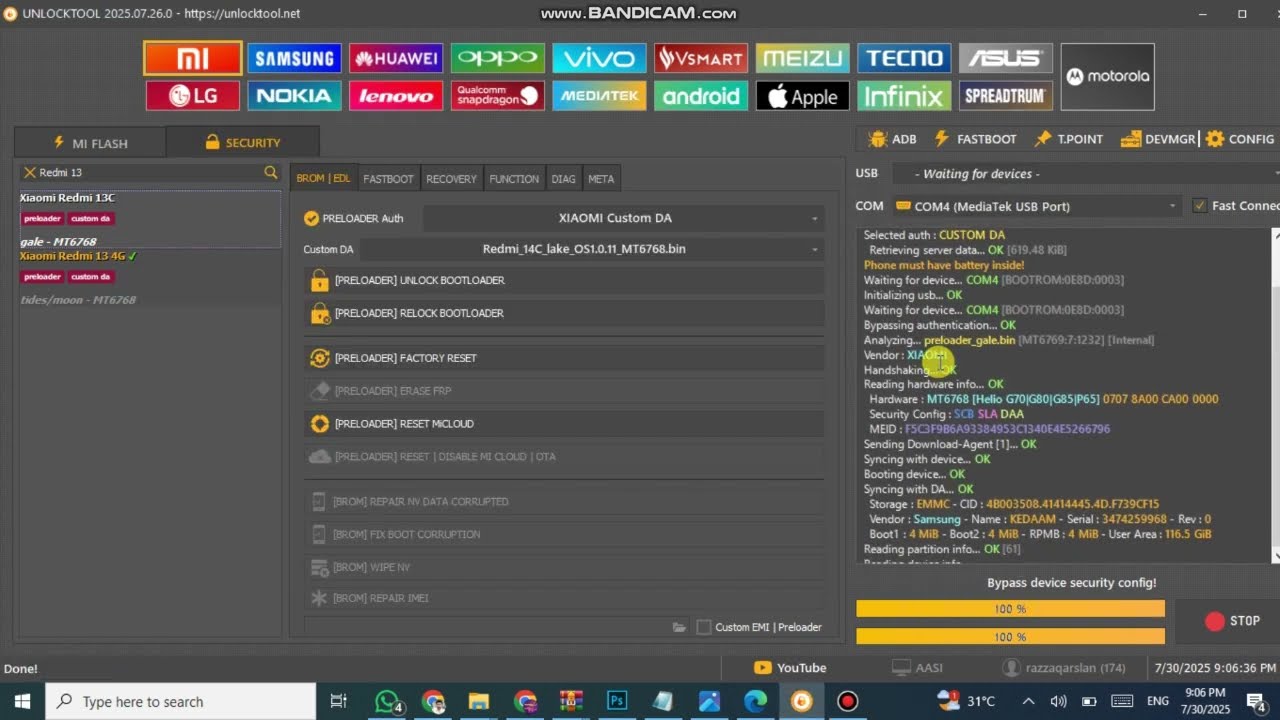Open the FASTBOOT tool
1280x720 pixels.
[x=975, y=139]
